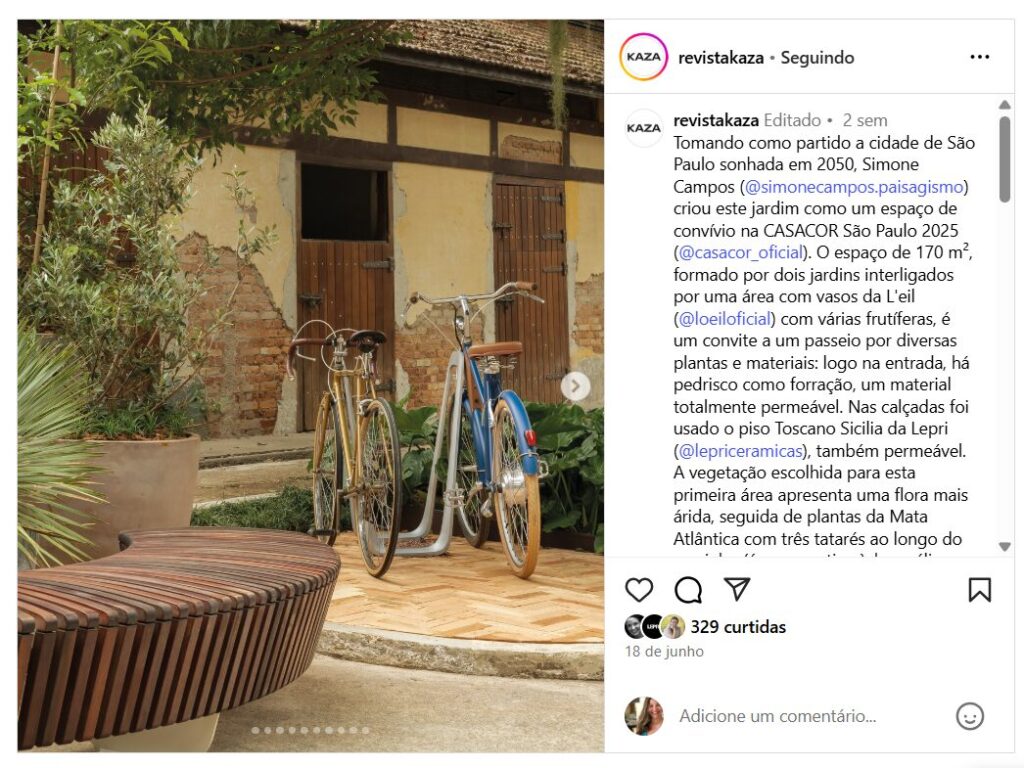This screenshot has height=768, width=1024.
Task: Click the KAZA profile avatar in header
Action: click(x=643, y=57)
